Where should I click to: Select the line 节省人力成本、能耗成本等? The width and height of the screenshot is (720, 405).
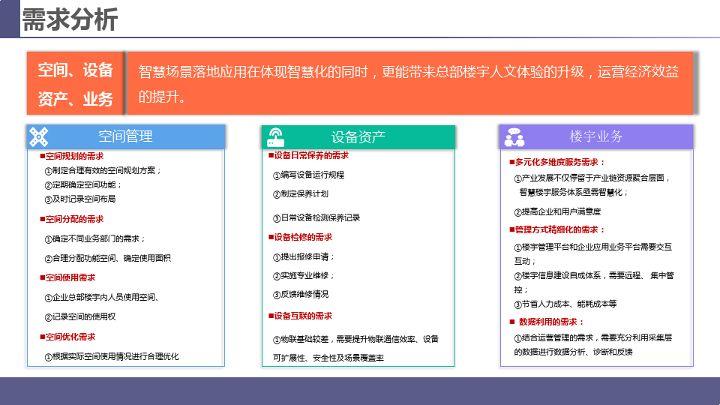click(565, 304)
